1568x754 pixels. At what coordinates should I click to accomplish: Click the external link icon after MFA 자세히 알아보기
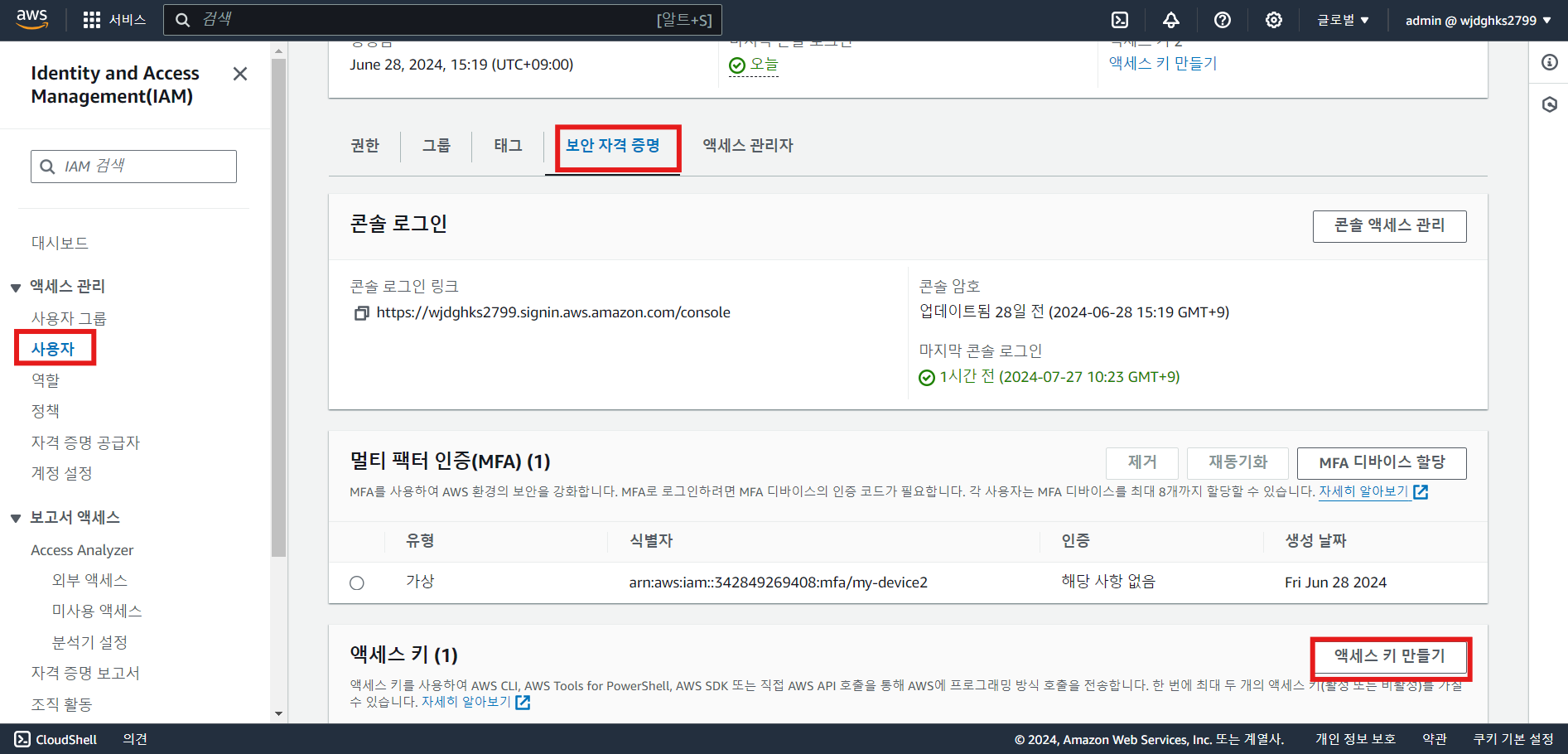pyautogui.click(x=1421, y=492)
